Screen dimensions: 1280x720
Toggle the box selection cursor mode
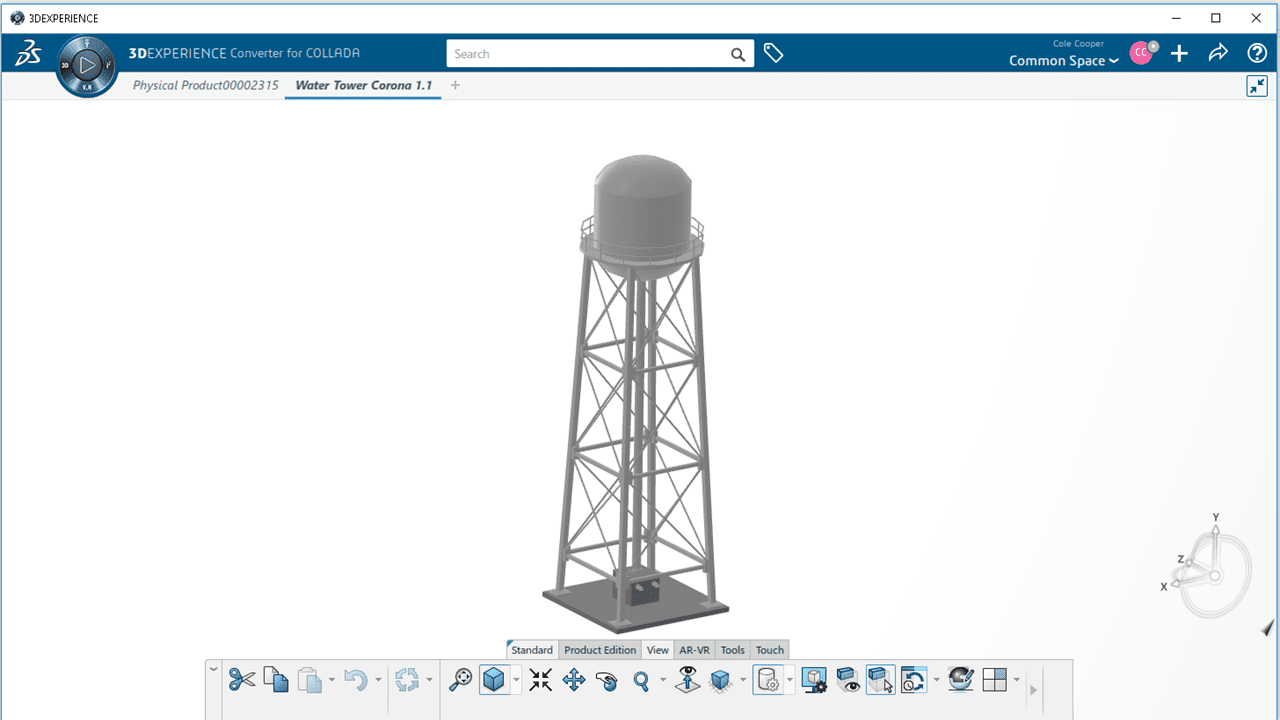pyautogui.click(x=881, y=681)
